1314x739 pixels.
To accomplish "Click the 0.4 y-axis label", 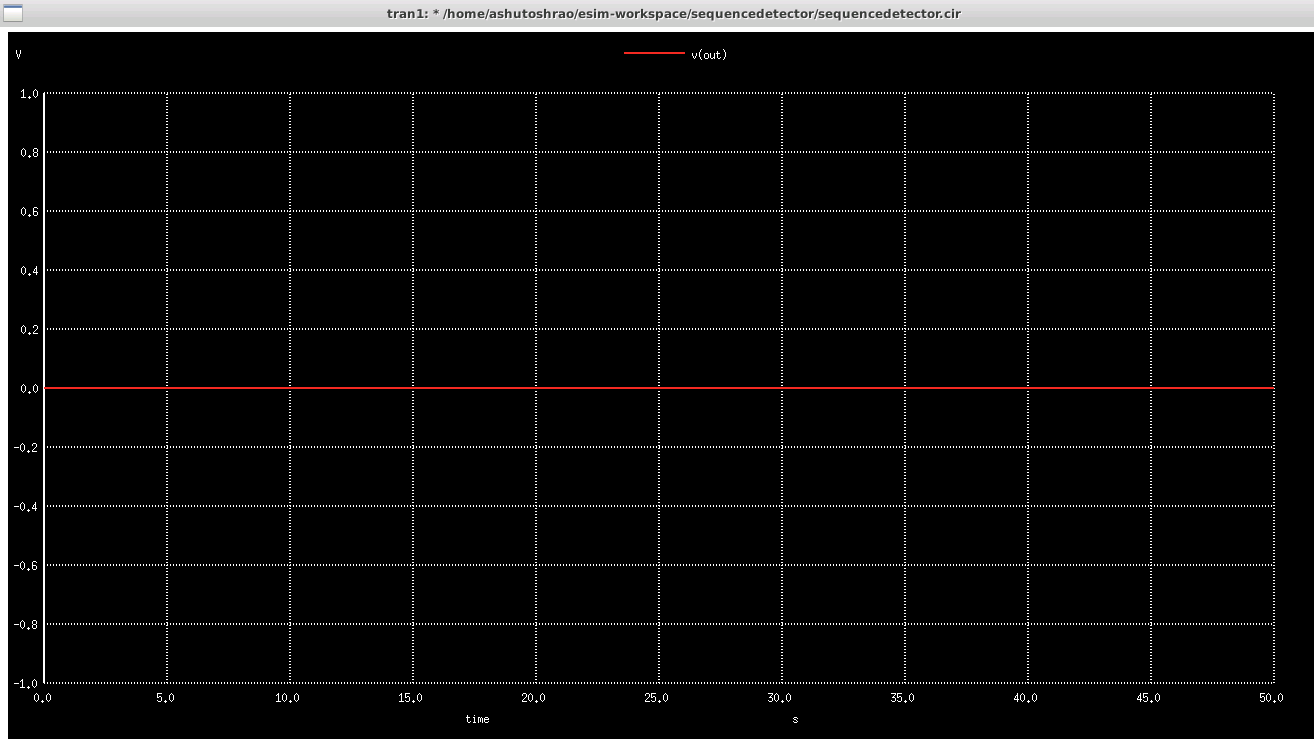I will coord(29,271).
